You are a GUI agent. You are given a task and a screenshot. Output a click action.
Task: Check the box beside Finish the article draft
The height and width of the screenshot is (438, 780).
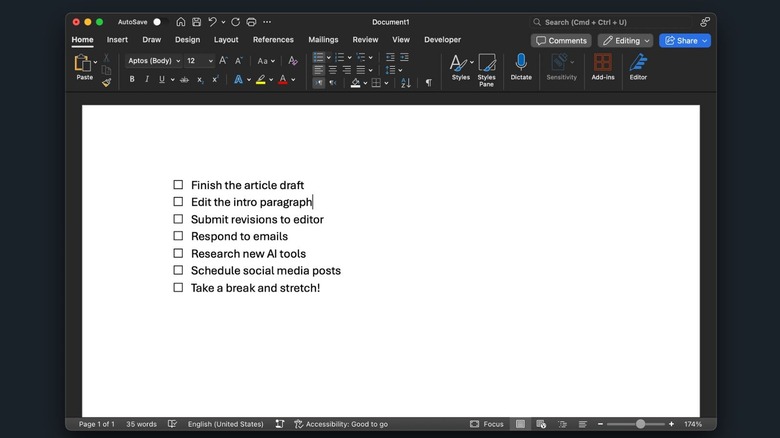pyautogui.click(x=178, y=185)
